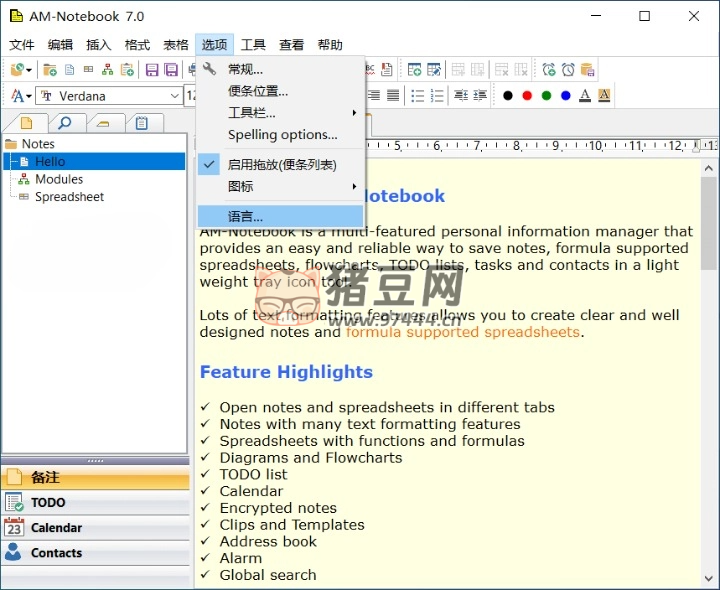Open the 表格 menu
720x590 pixels.
click(176, 45)
